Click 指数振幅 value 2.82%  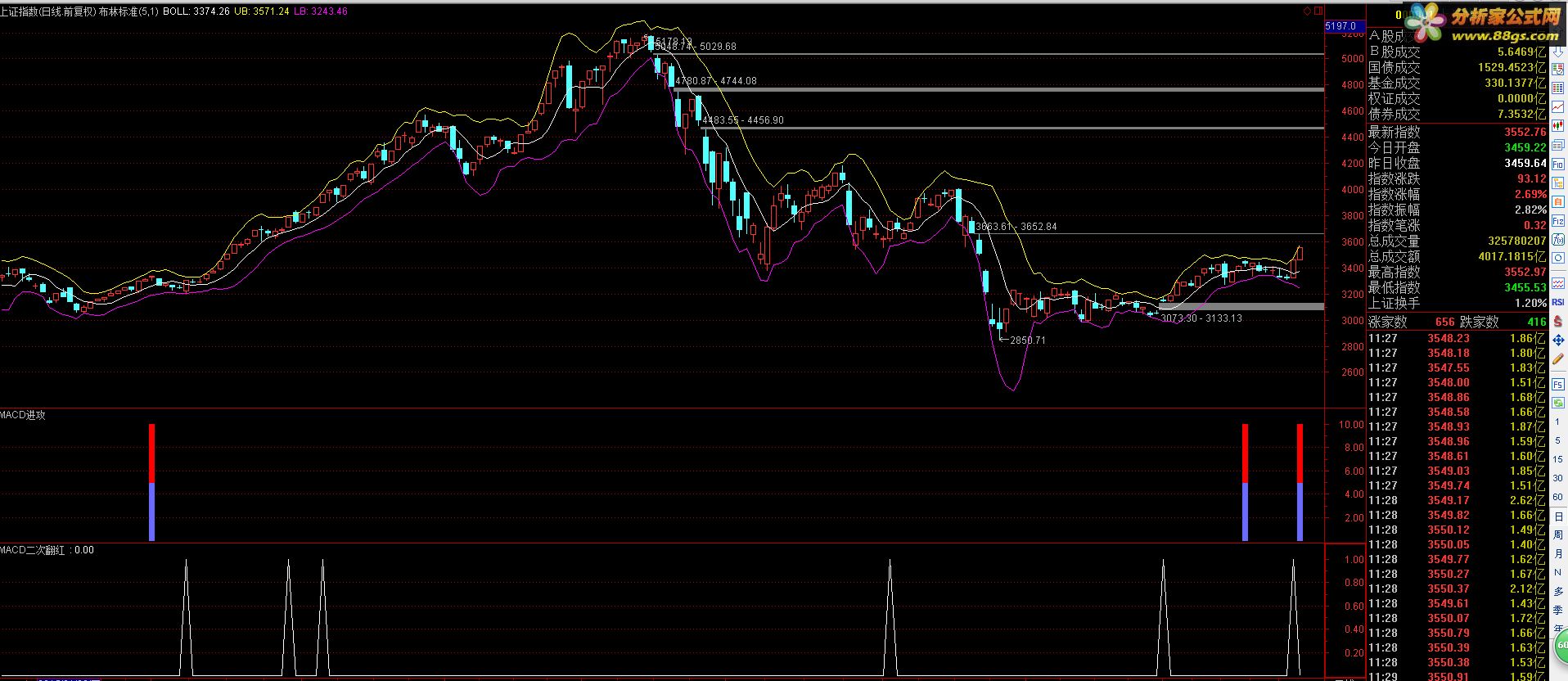(x=1530, y=210)
